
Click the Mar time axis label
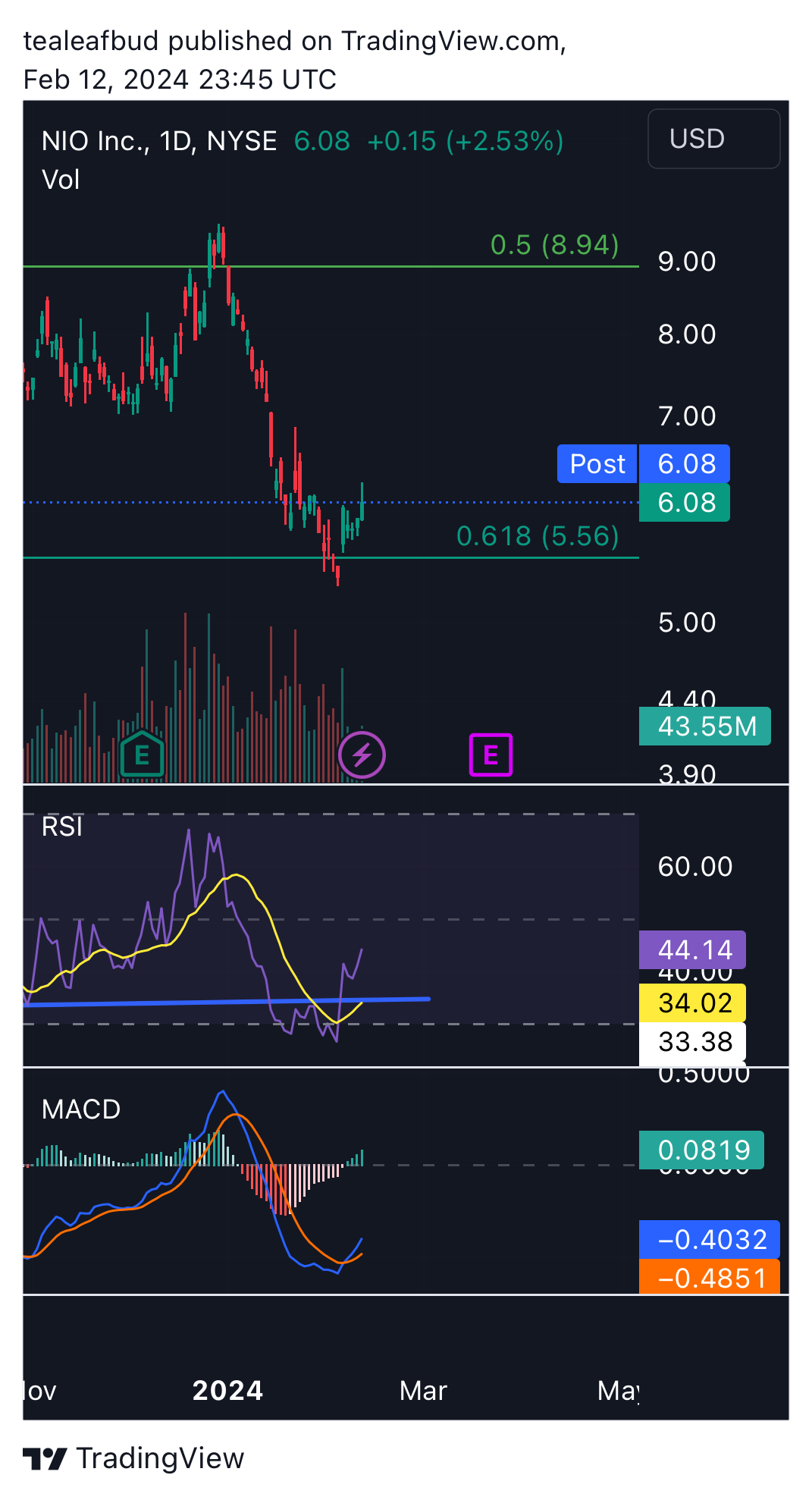pos(423,1391)
